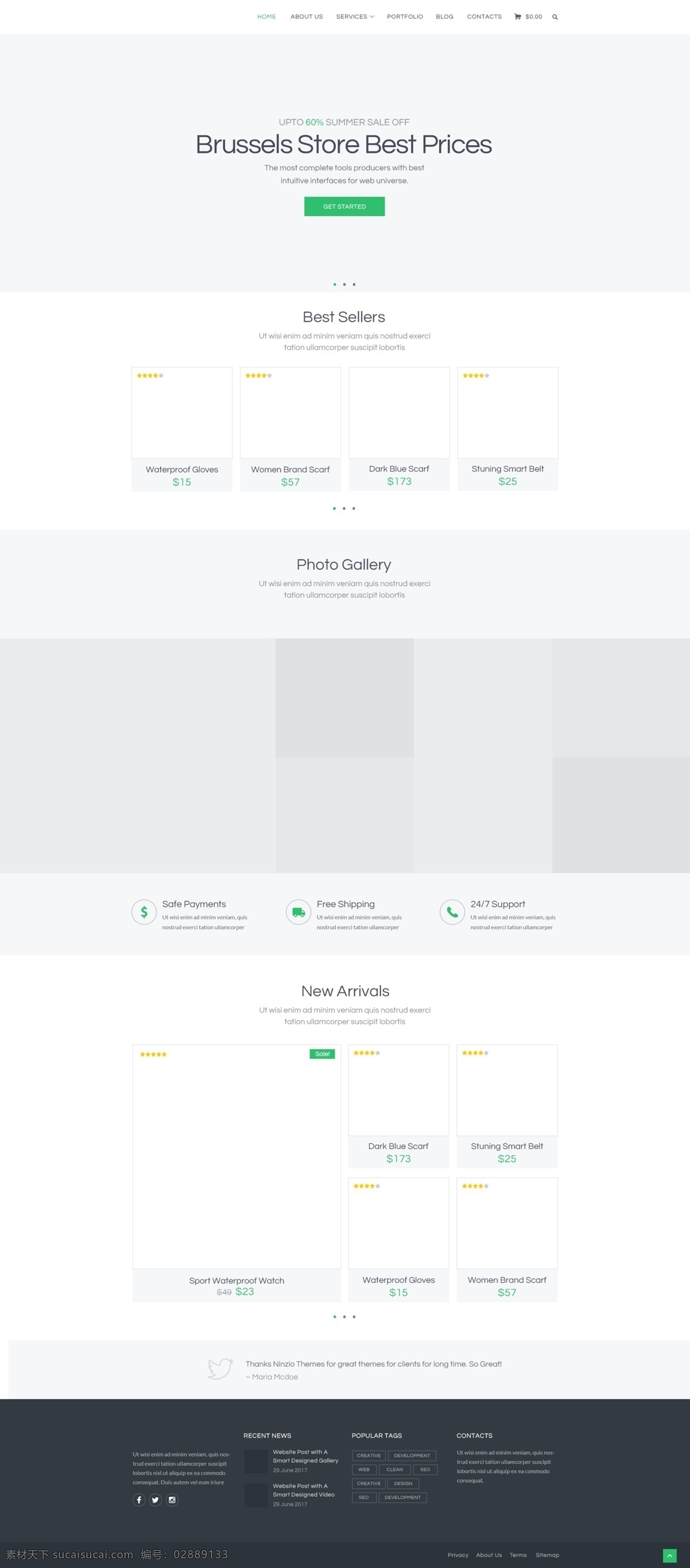Click the $23 sale price on the watch
Viewport: 690px width, 1568px height.
244,1291
